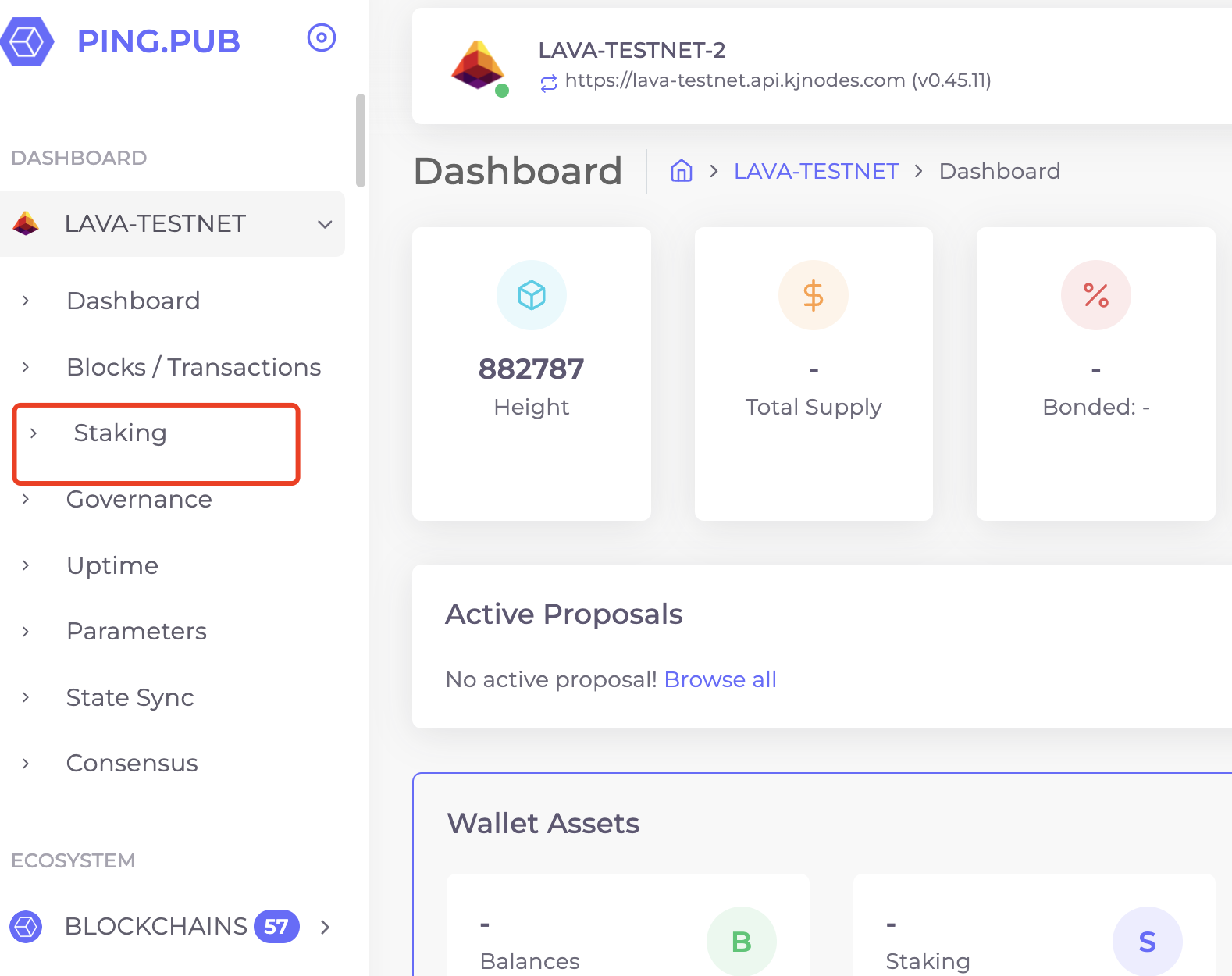Click the Height cube icon
Image resolution: width=1232 pixels, height=976 pixels.
tap(532, 295)
